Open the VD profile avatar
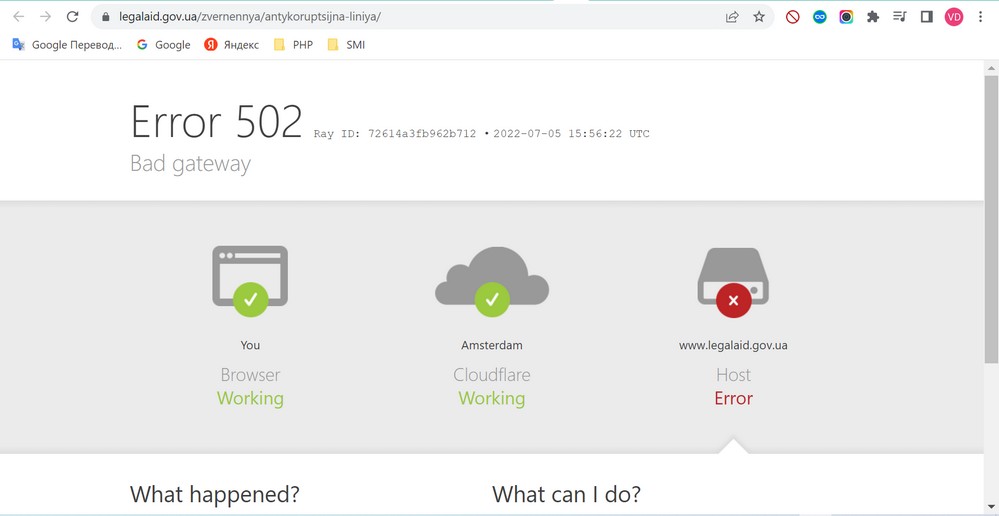 954,17
